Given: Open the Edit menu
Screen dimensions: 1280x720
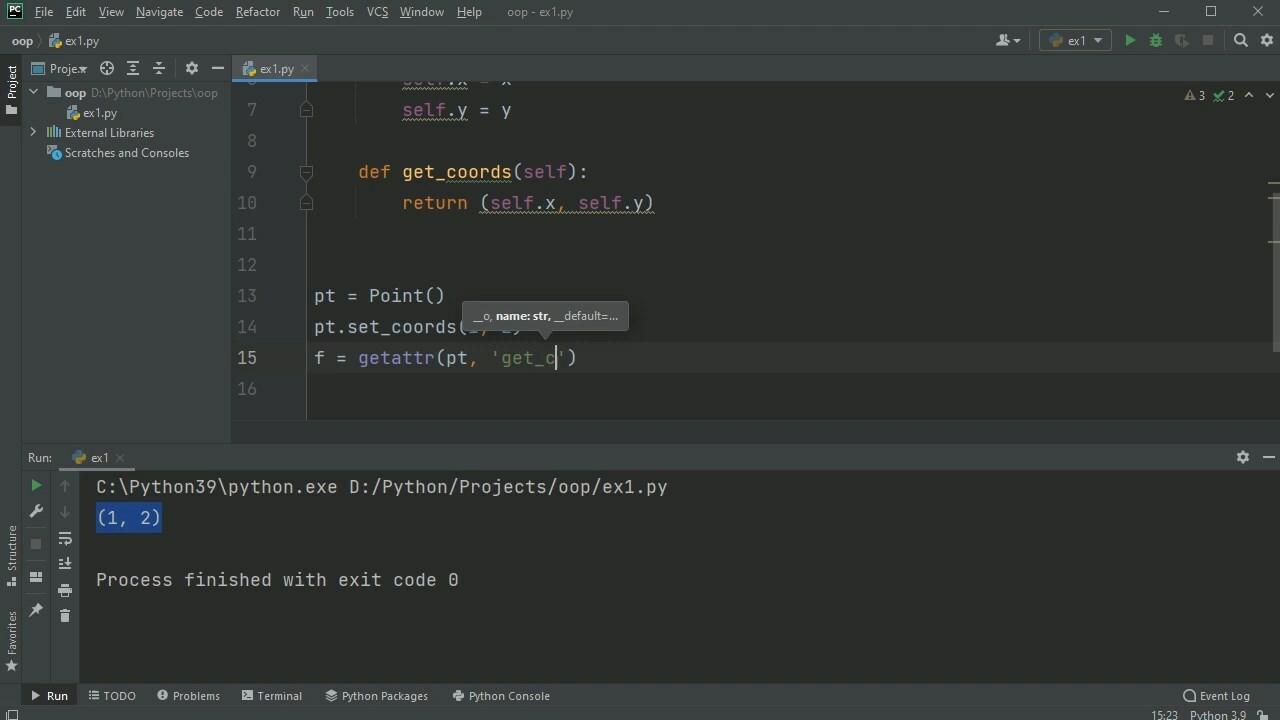Looking at the screenshot, I should click(76, 12).
